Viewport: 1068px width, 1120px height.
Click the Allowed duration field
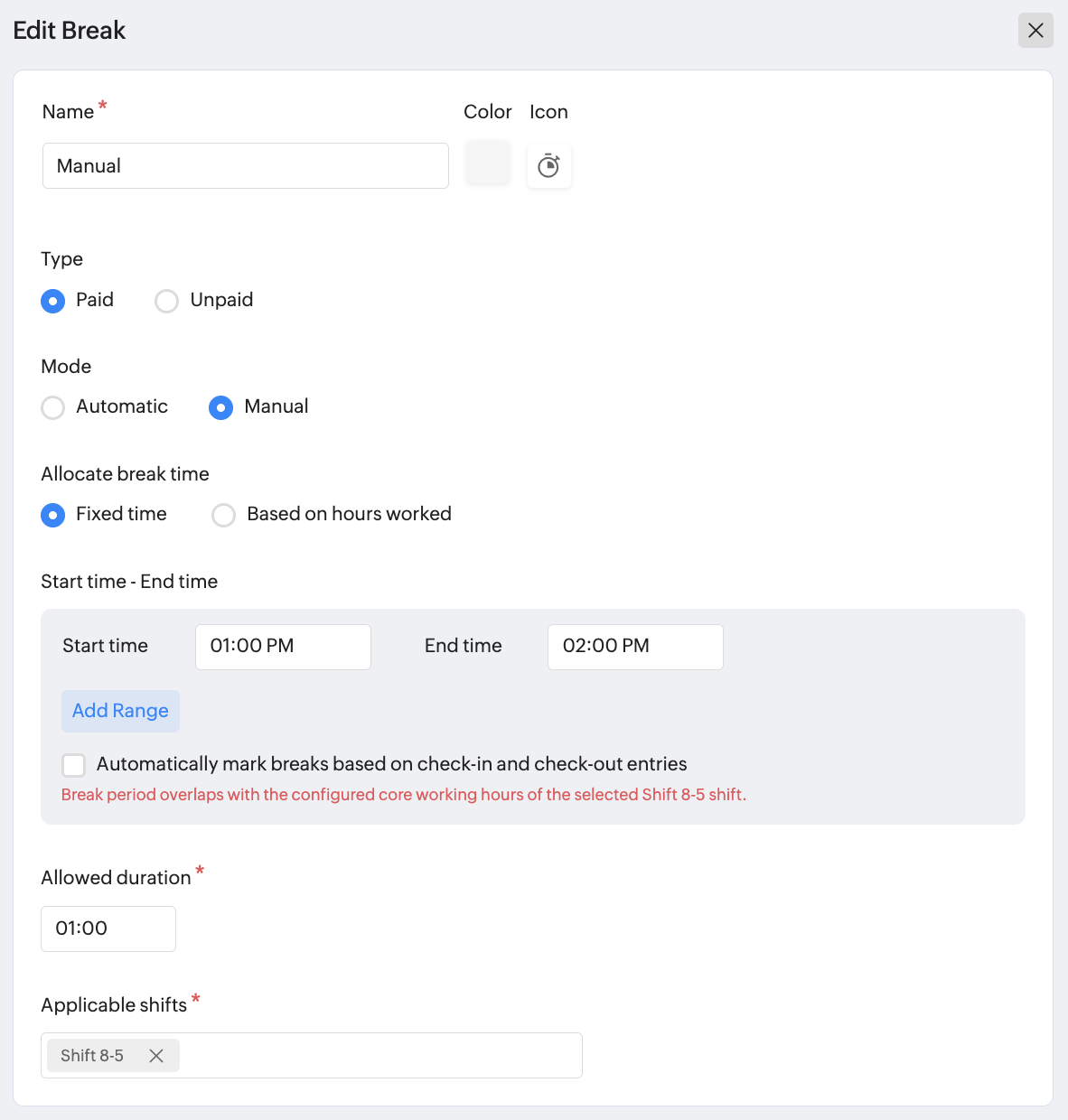point(108,929)
